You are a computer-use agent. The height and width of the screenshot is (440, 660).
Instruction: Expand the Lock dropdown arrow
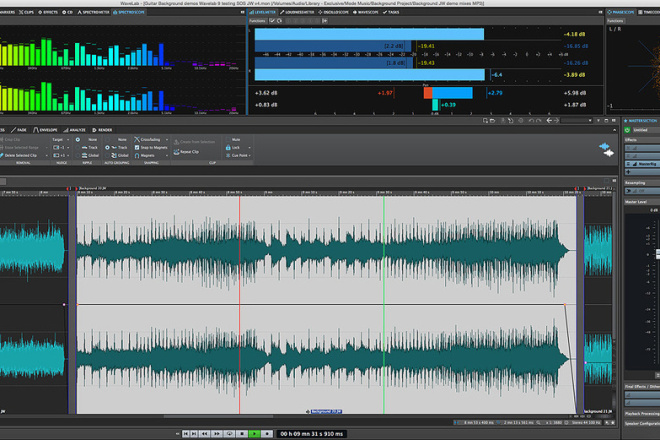[250, 147]
